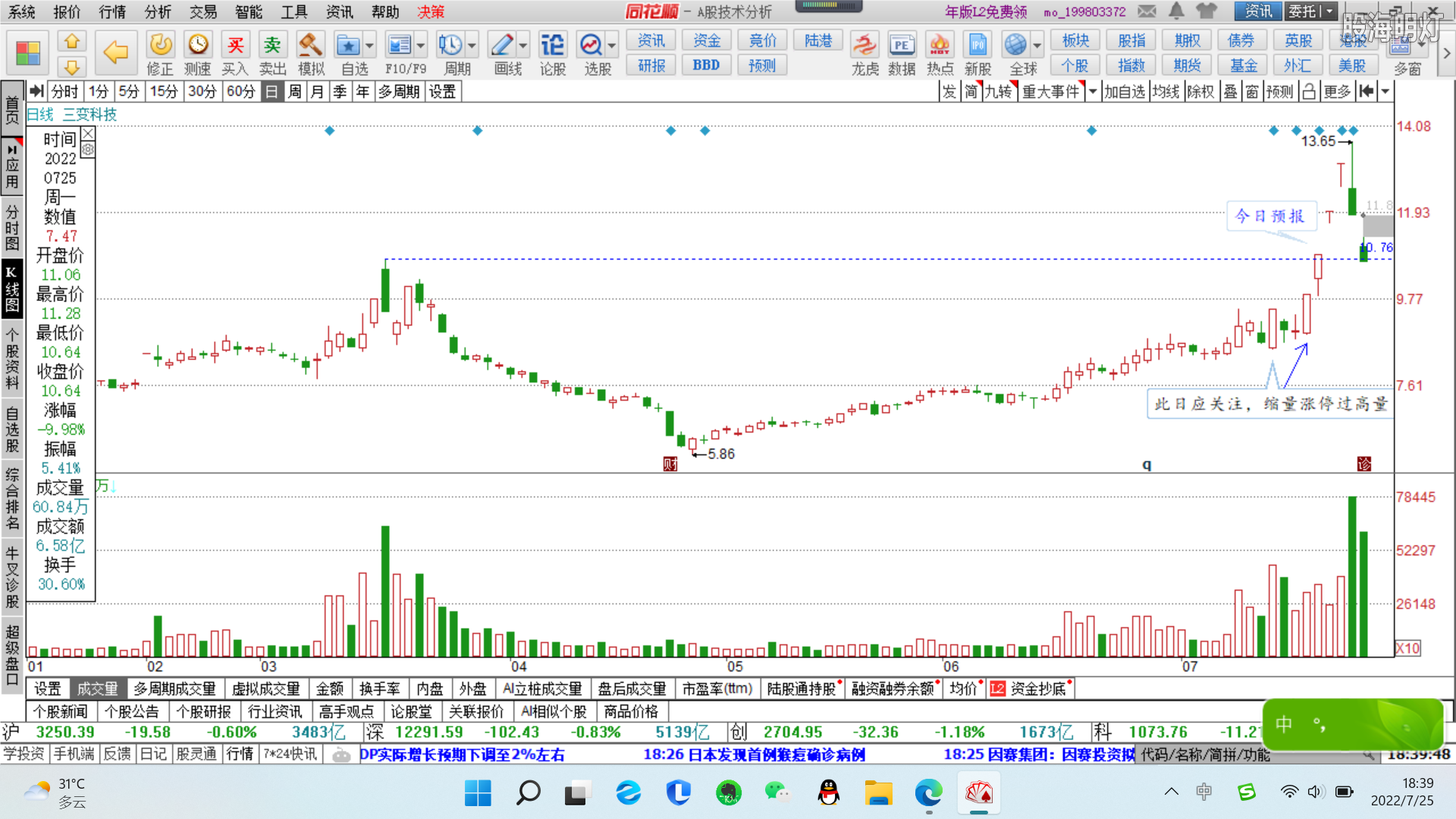The width and height of the screenshot is (1456, 819).
Task: Select the 成交量 indicator tab
Action: 97,689
